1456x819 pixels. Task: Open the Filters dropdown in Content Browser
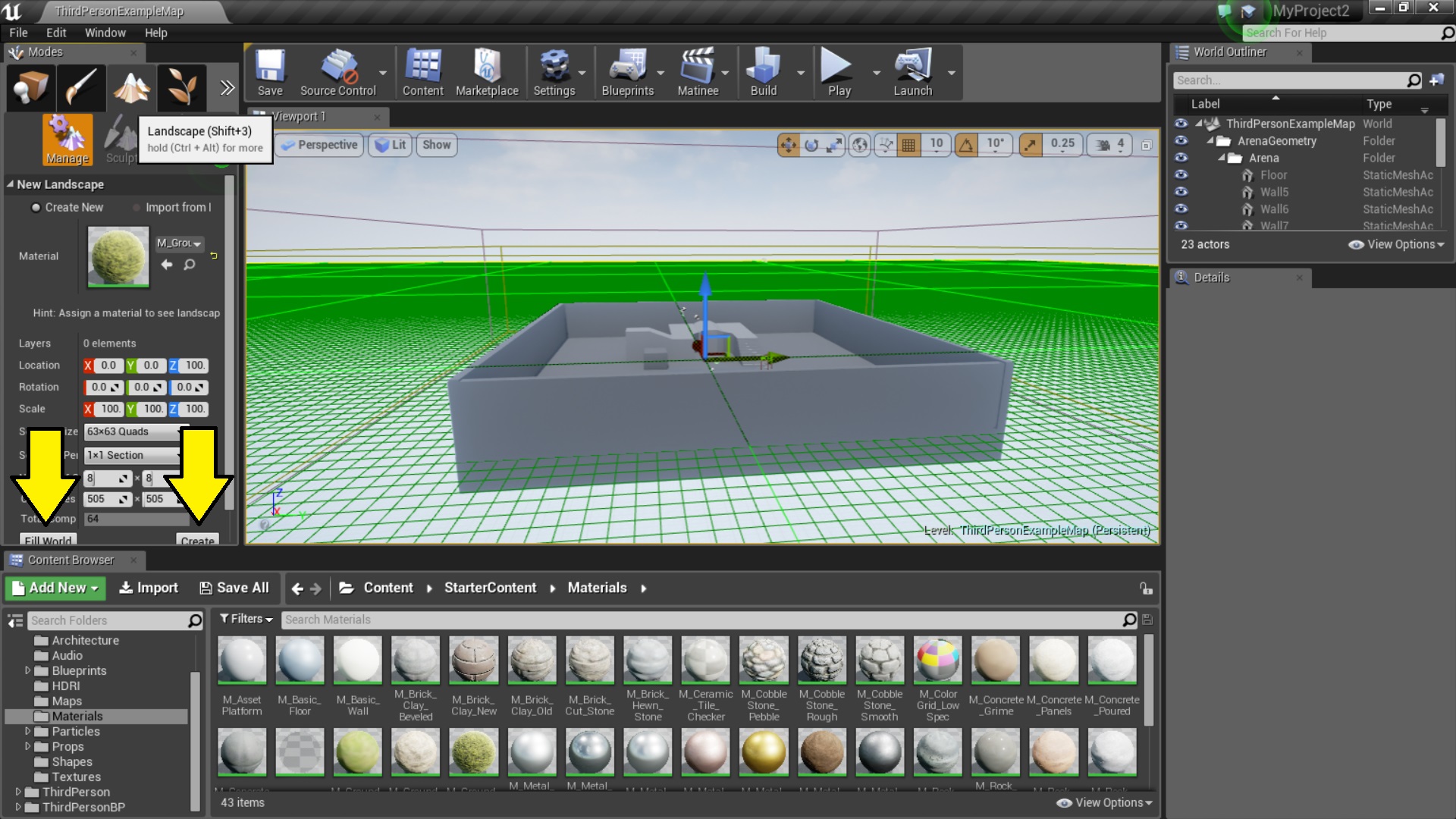(x=246, y=620)
